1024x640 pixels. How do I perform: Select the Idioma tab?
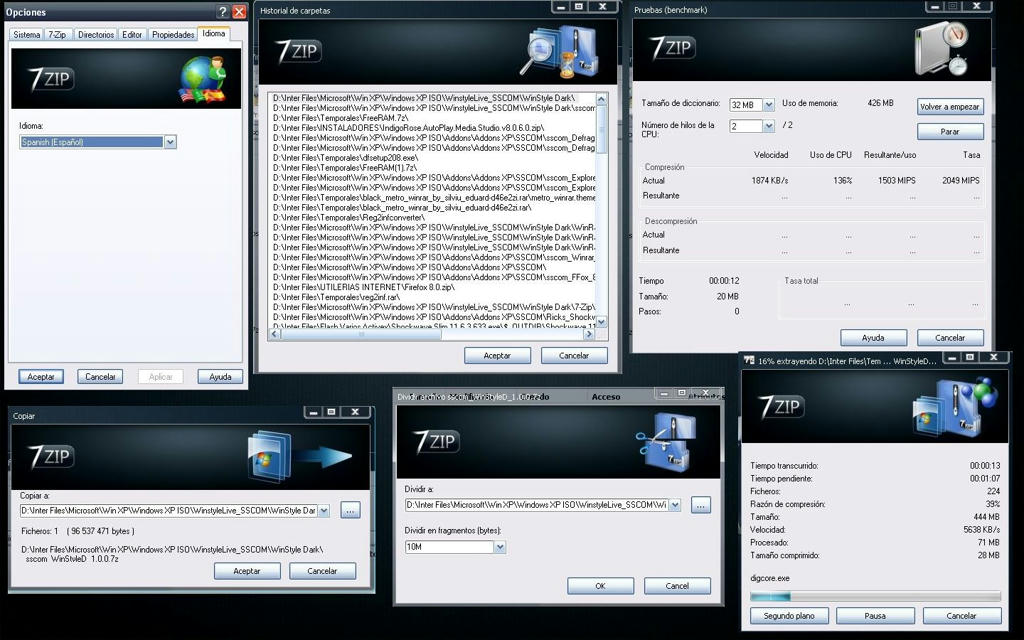(214, 33)
